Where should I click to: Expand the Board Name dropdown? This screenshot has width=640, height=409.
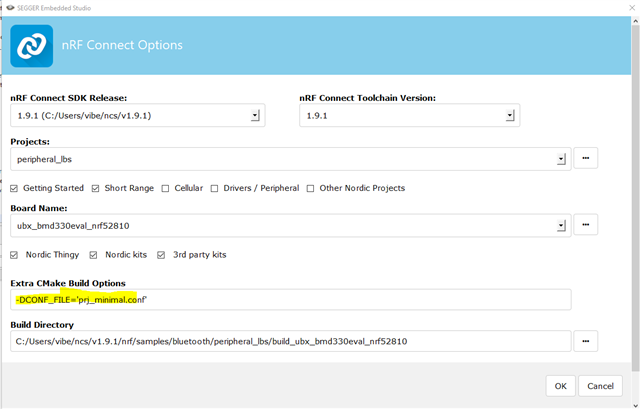[561, 226]
